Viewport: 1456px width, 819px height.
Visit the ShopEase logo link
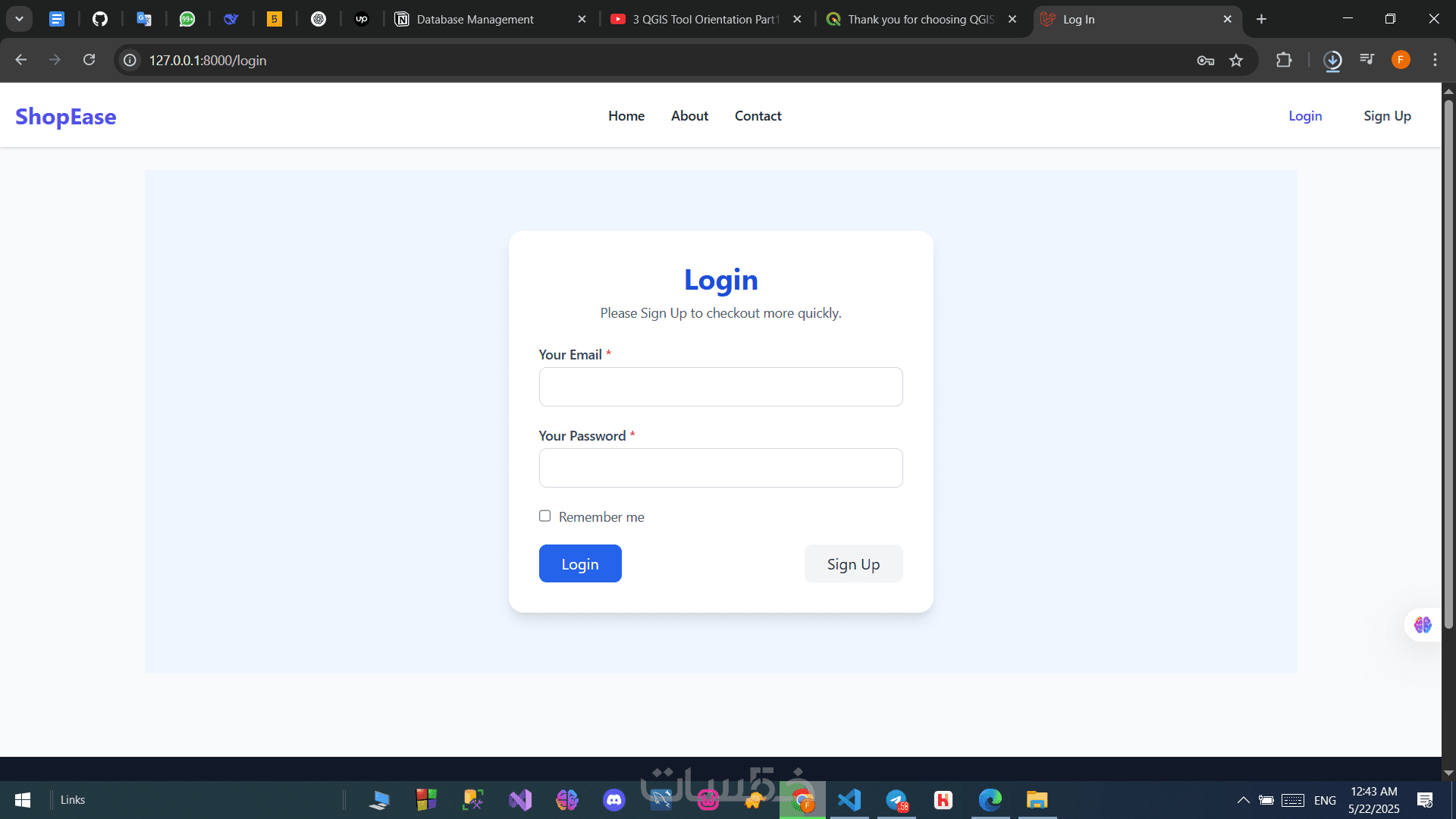[66, 117]
